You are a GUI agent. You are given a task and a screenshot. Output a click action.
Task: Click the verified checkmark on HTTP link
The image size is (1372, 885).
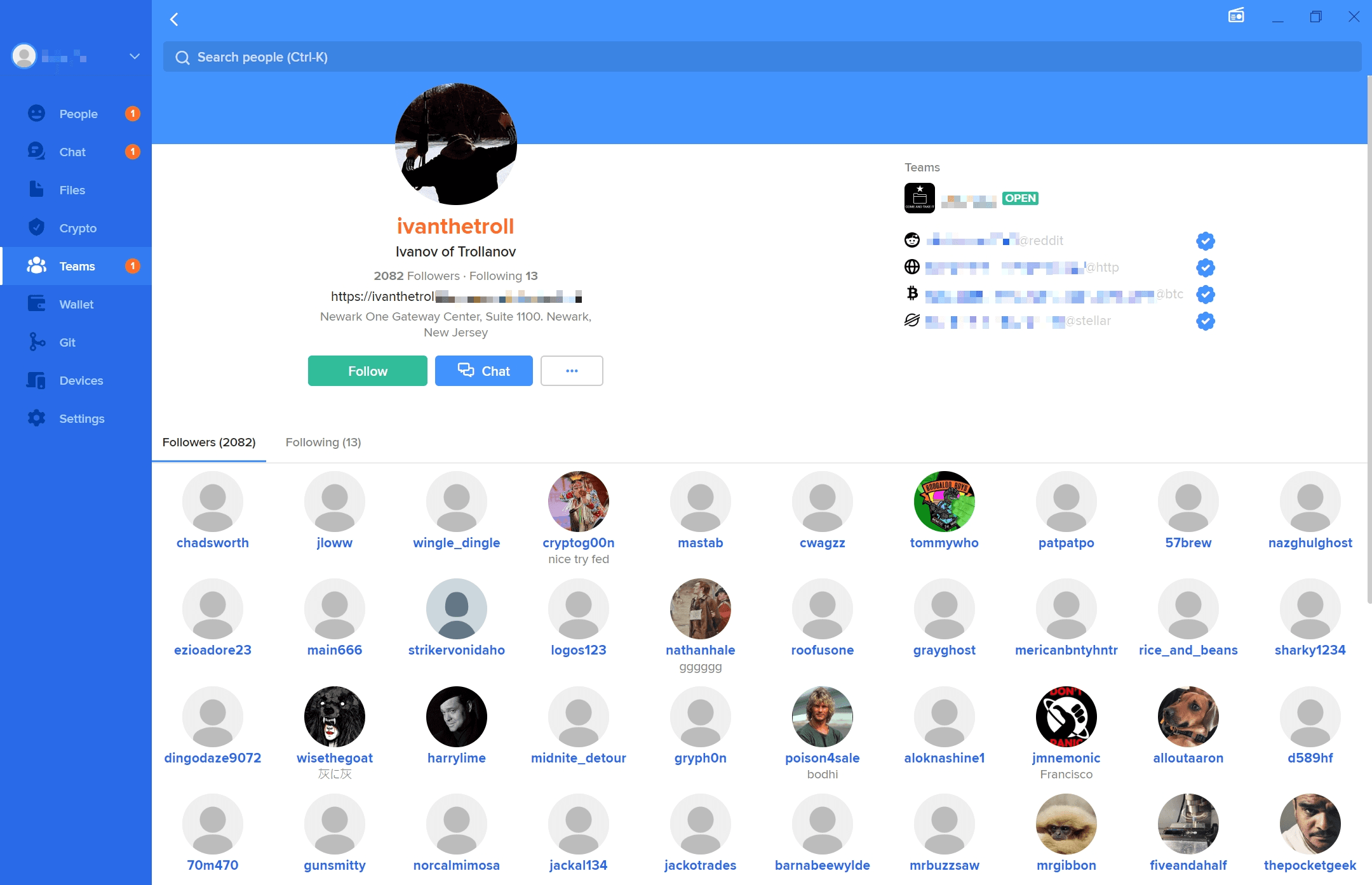pyautogui.click(x=1204, y=268)
